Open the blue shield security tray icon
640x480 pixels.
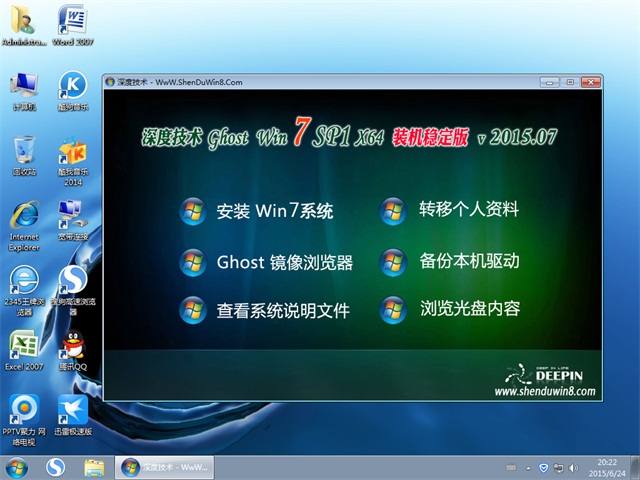[543, 468]
